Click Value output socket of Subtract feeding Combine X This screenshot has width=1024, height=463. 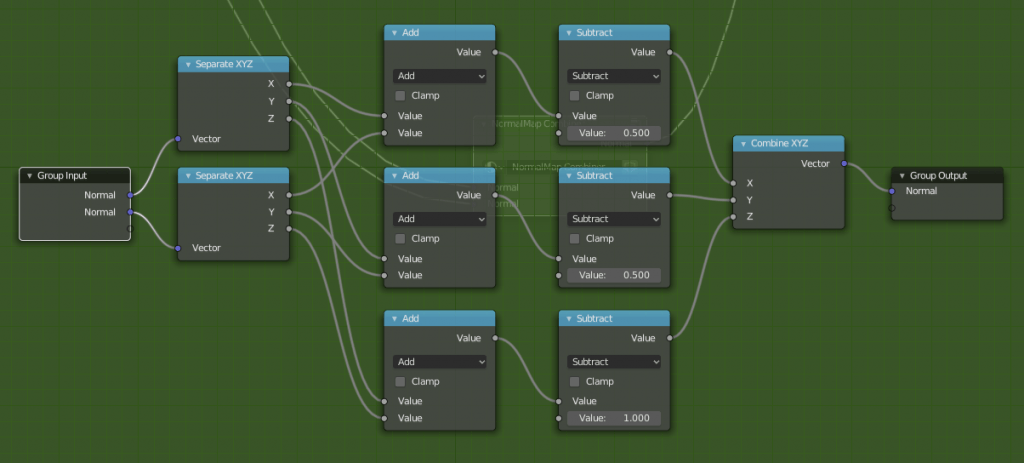tap(669, 52)
